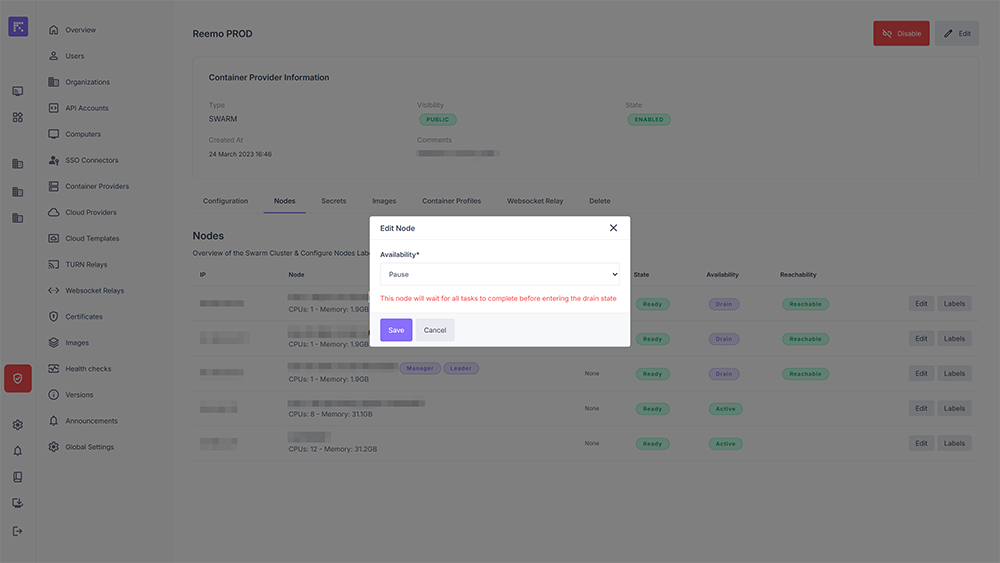
Task: Open Health checks in sidebar
Action: 88,369
